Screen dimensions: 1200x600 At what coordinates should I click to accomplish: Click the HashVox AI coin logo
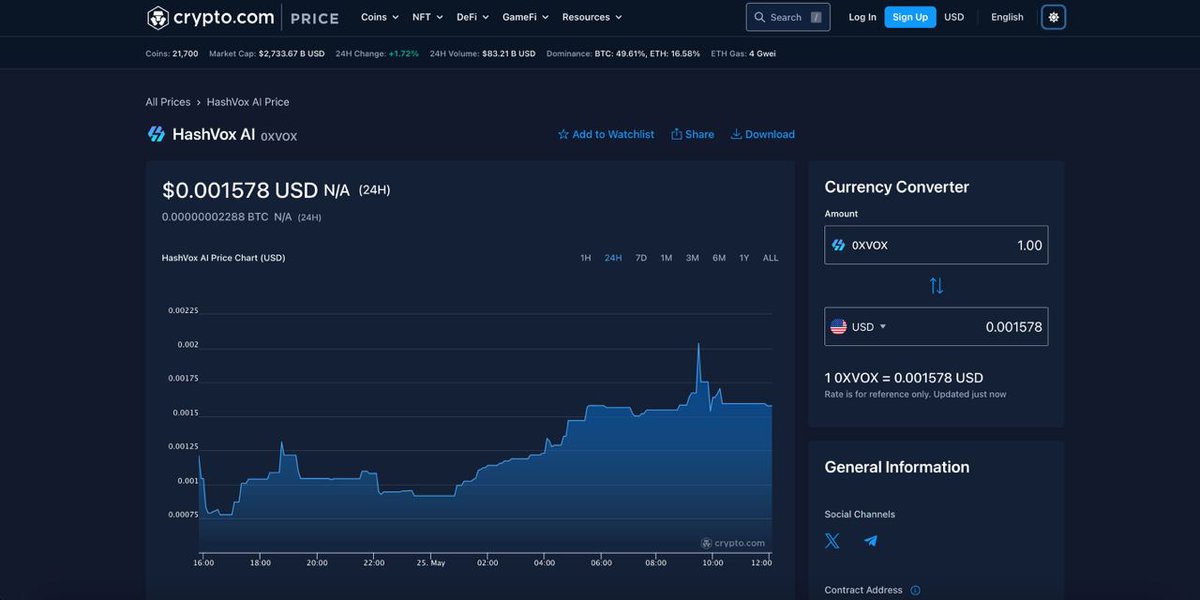(x=156, y=134)
